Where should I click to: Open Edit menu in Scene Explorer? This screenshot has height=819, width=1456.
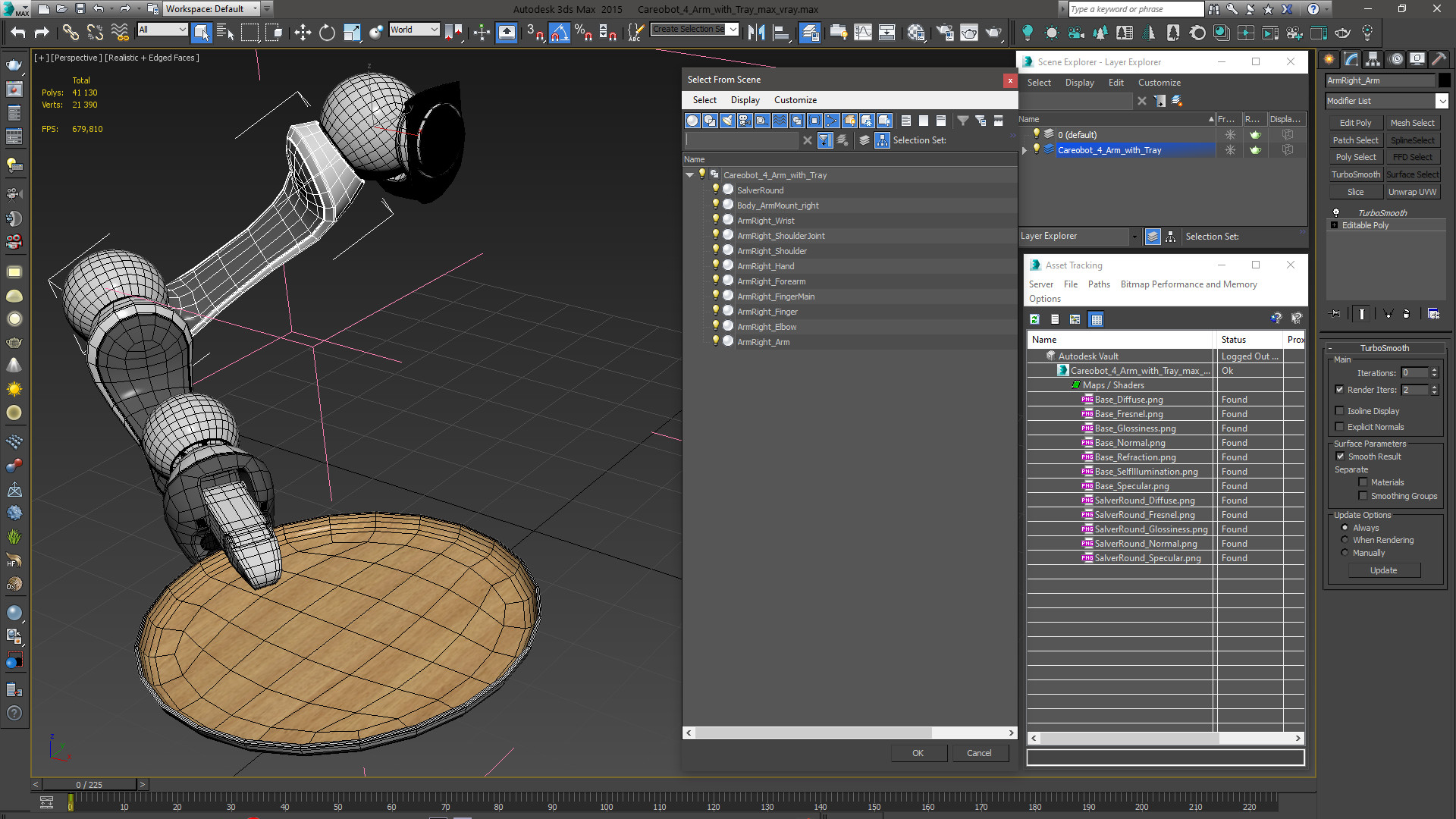point(1116,83)
